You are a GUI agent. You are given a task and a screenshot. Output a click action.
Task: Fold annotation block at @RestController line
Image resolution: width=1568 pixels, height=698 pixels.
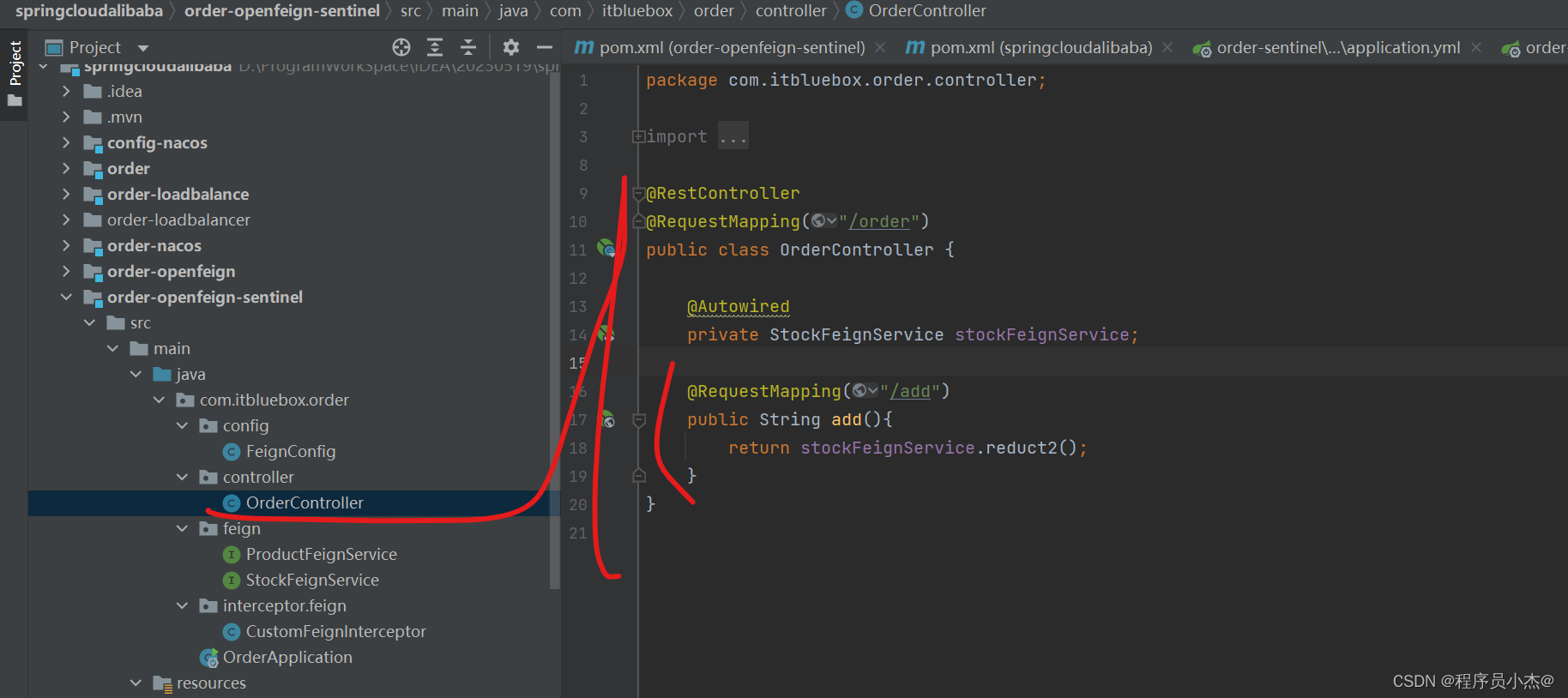coord(638,194)
